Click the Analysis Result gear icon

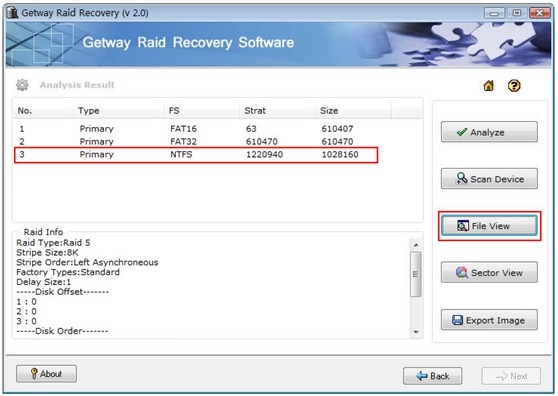22,85
